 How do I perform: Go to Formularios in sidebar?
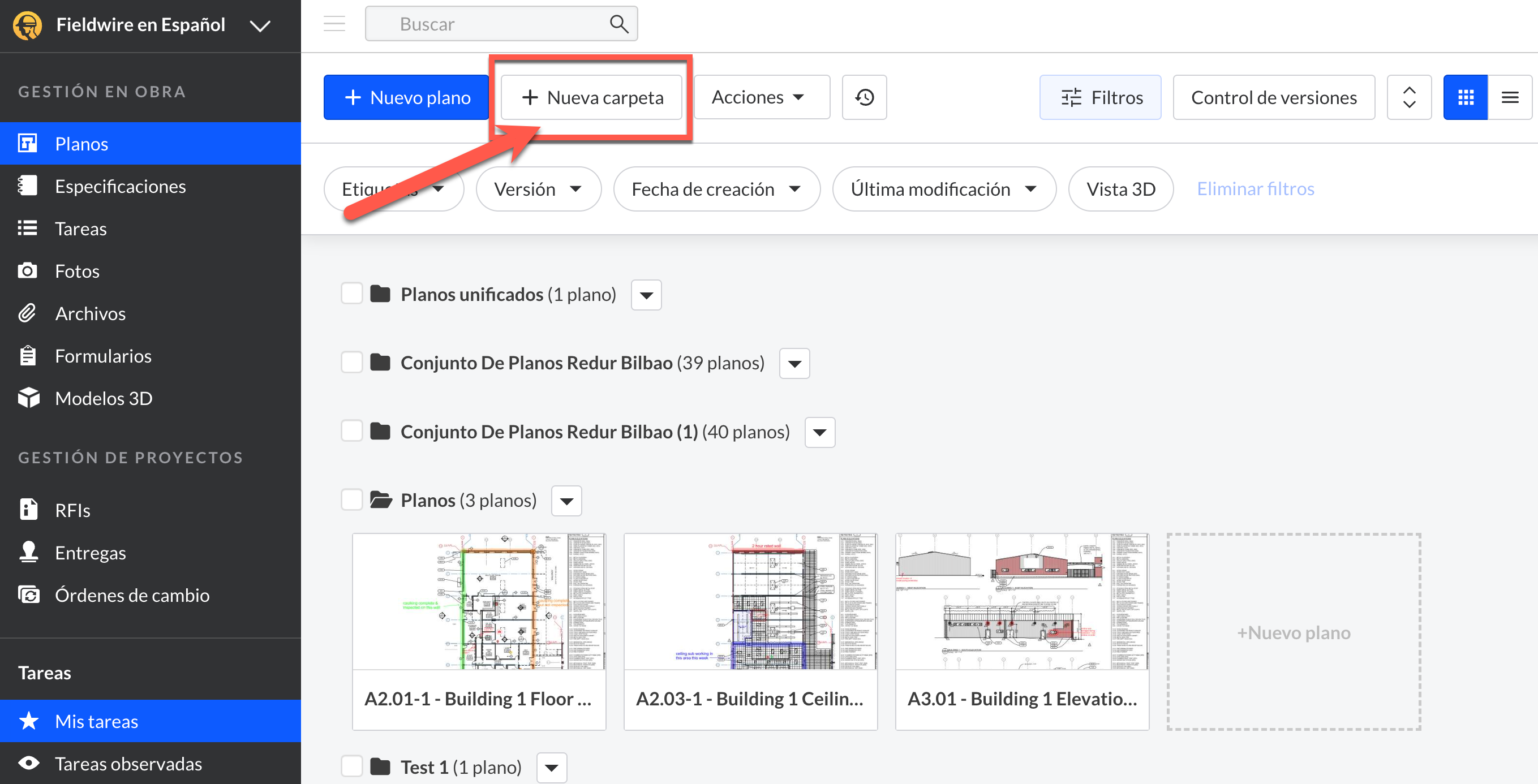tap(102, 356)
